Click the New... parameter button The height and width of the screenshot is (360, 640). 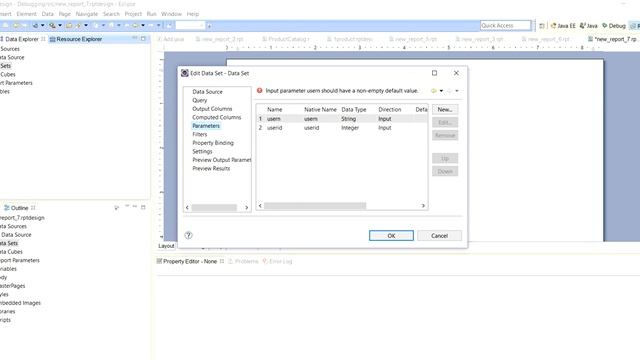tap(445, 109)
